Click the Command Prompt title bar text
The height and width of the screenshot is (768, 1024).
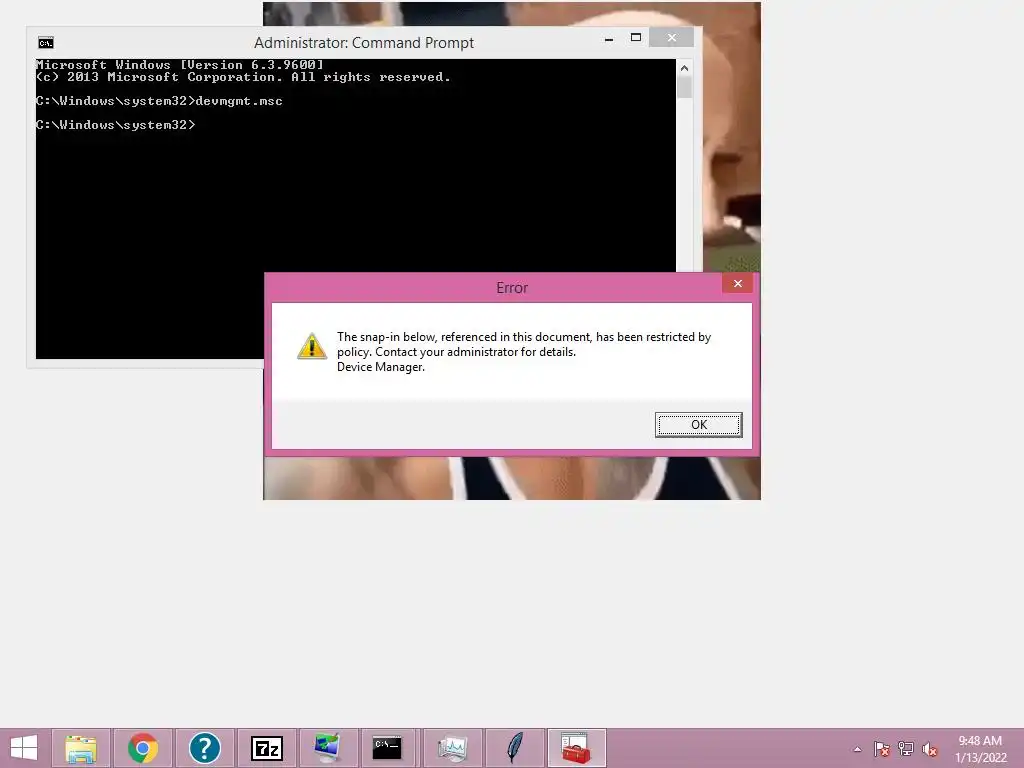[364, 43]
